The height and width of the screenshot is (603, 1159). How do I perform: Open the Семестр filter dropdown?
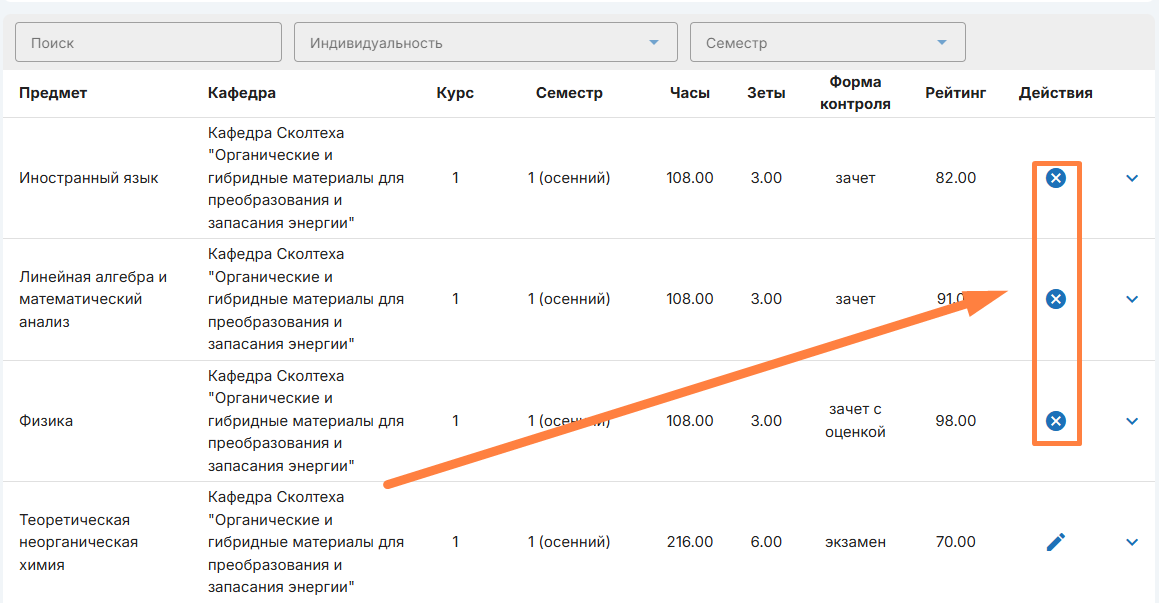[827, 43]
